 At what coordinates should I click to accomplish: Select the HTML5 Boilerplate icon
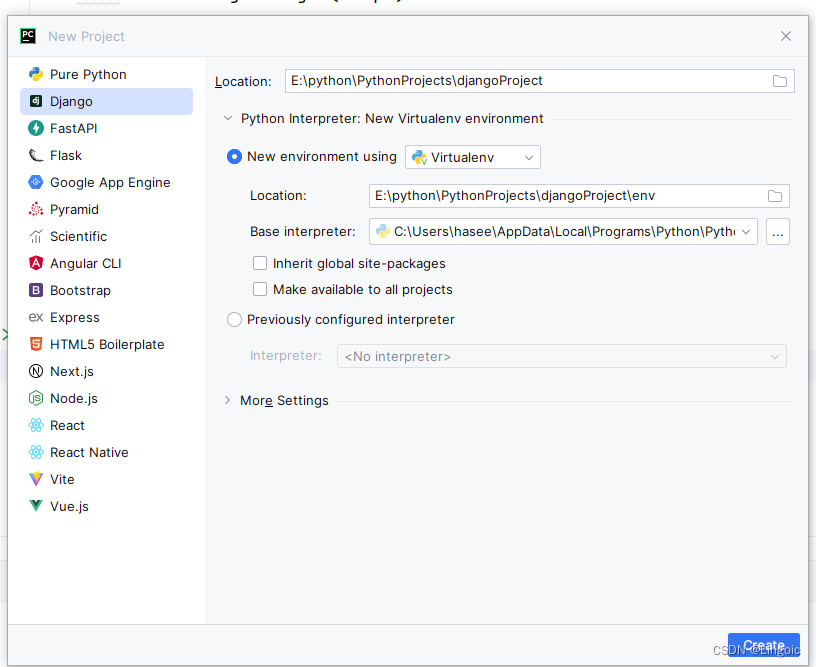[36, 344]
